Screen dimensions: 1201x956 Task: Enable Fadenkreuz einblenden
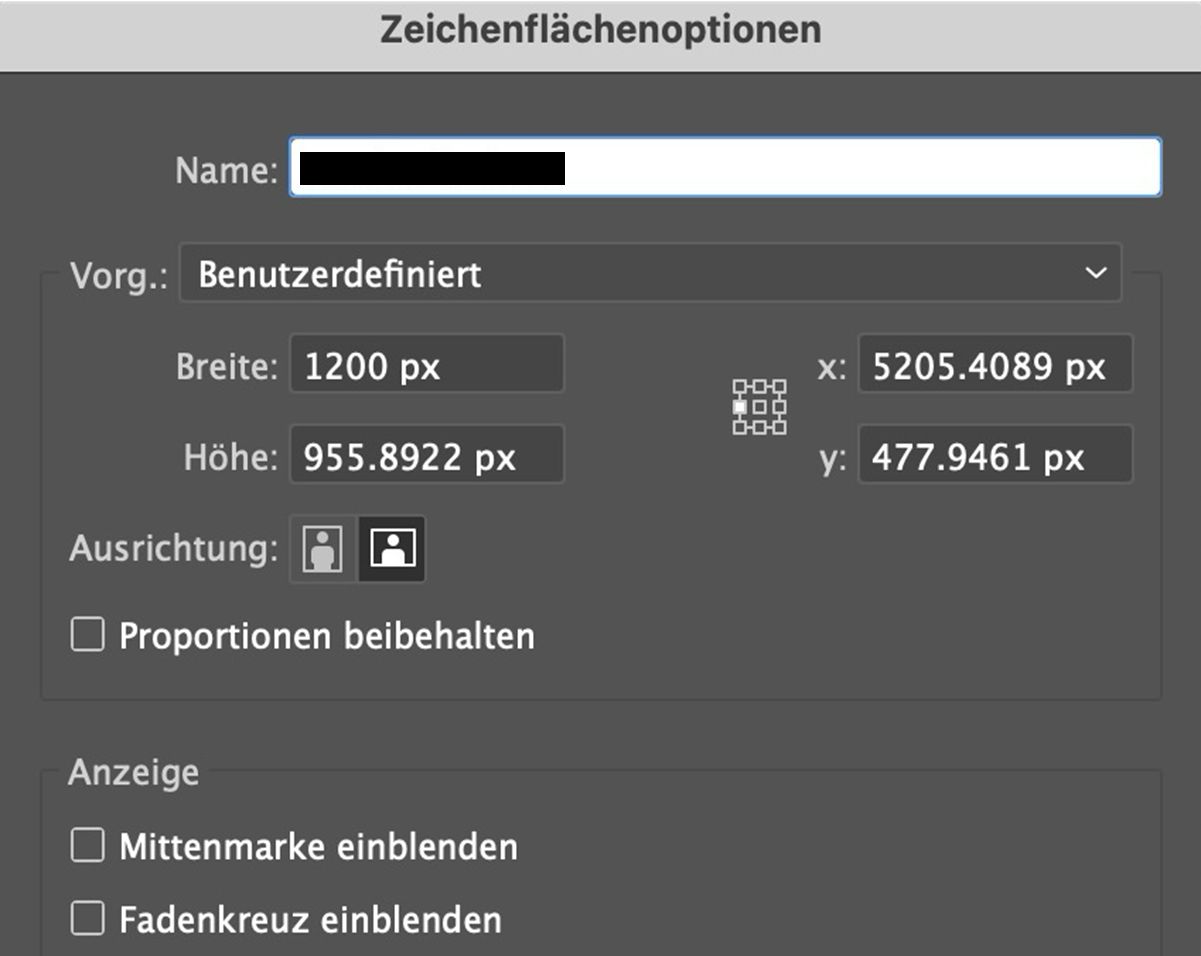tap(87, 917)
